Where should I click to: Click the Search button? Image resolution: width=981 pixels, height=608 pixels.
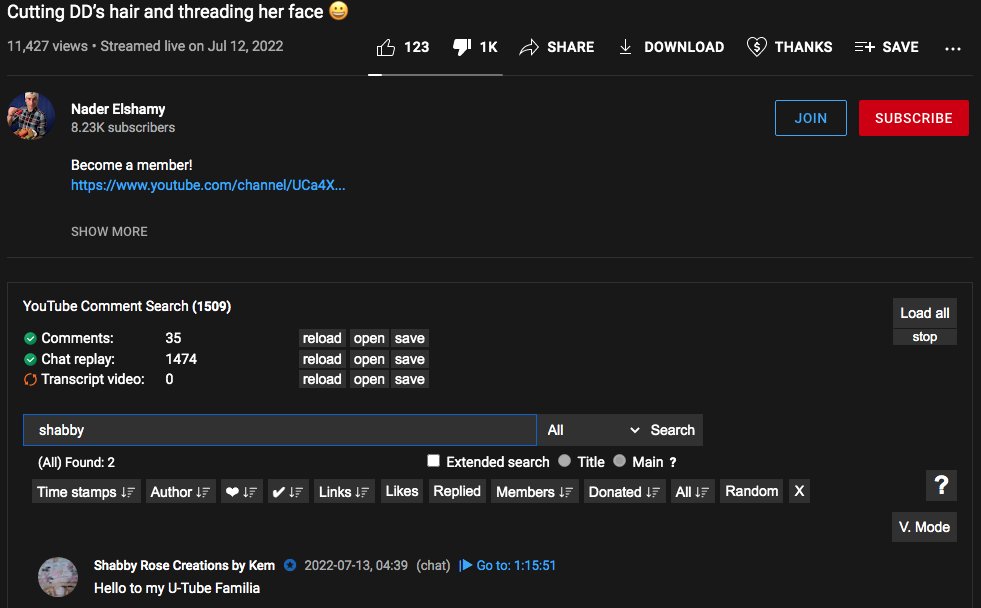673,430
